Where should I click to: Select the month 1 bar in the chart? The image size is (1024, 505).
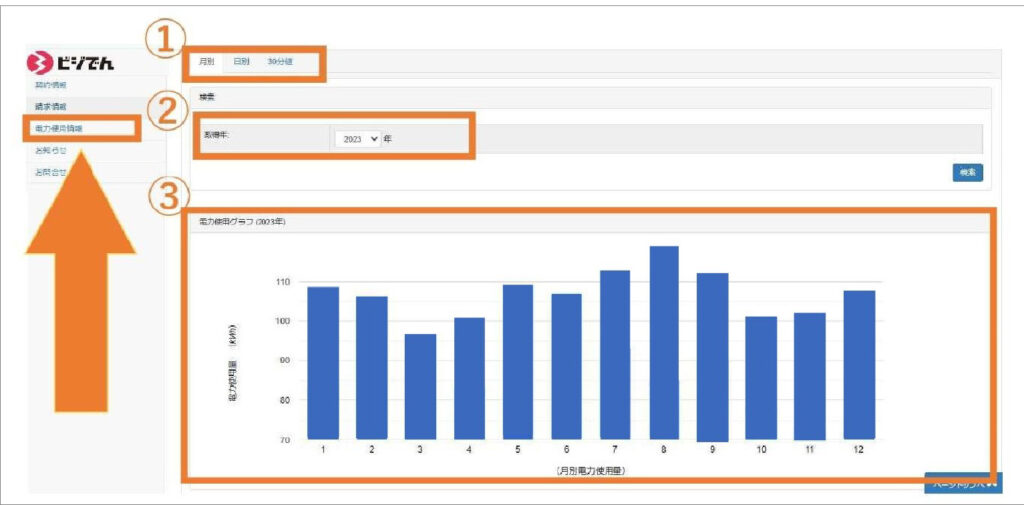point(323,362)
